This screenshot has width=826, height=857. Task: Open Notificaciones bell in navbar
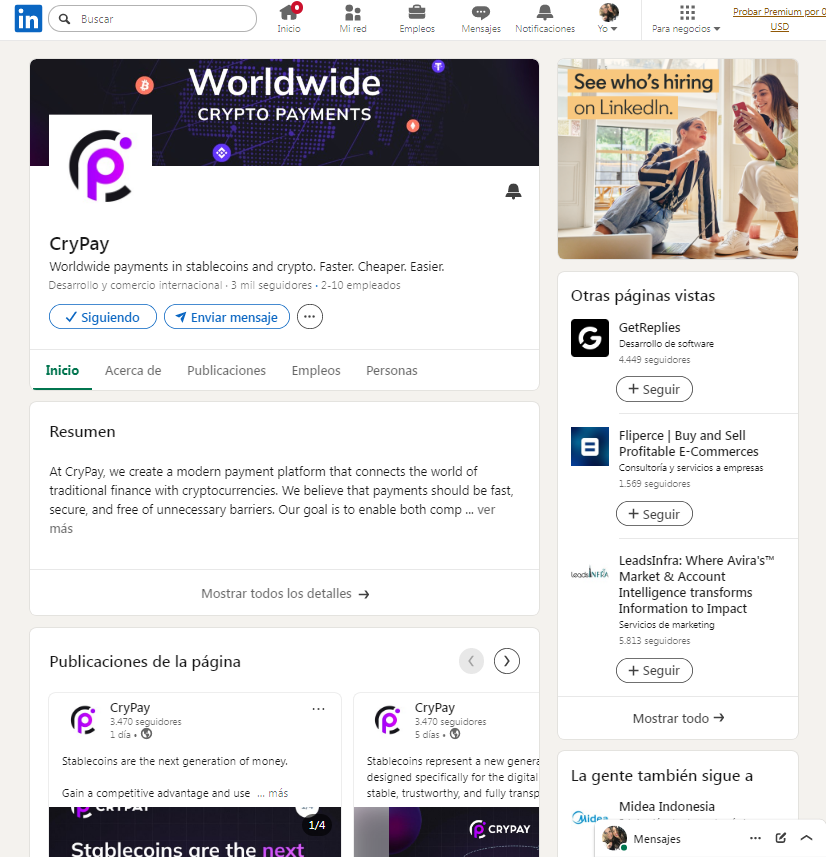click(x=545, y=19)
